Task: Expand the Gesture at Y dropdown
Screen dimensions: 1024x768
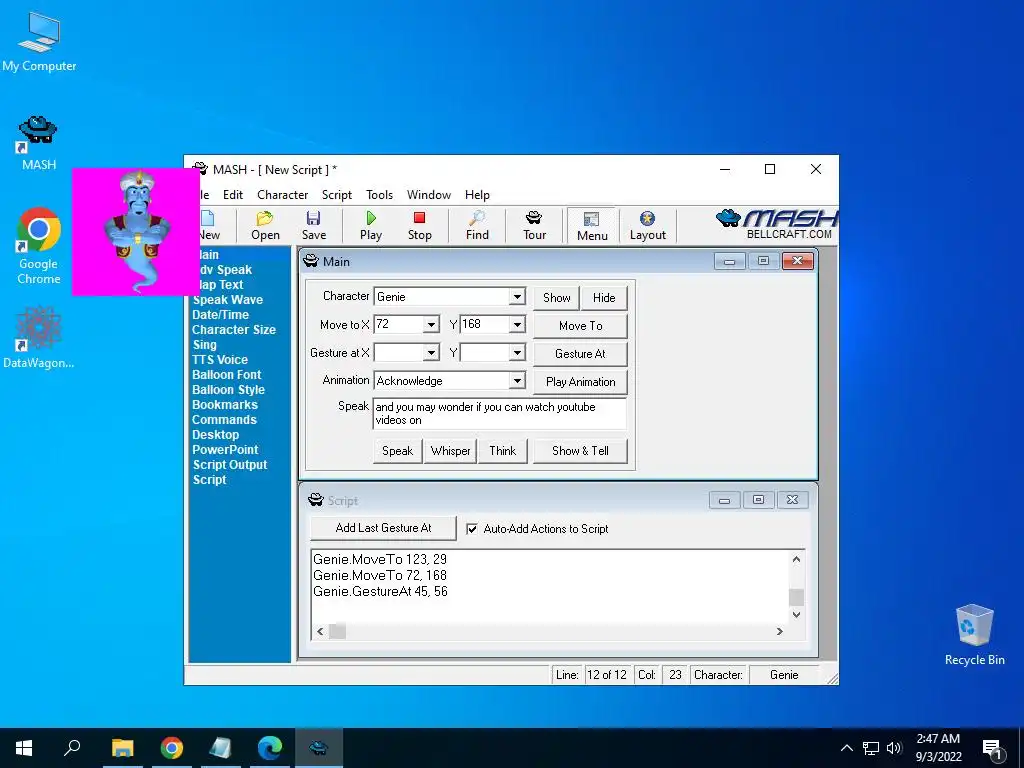Action: [517, 353]
